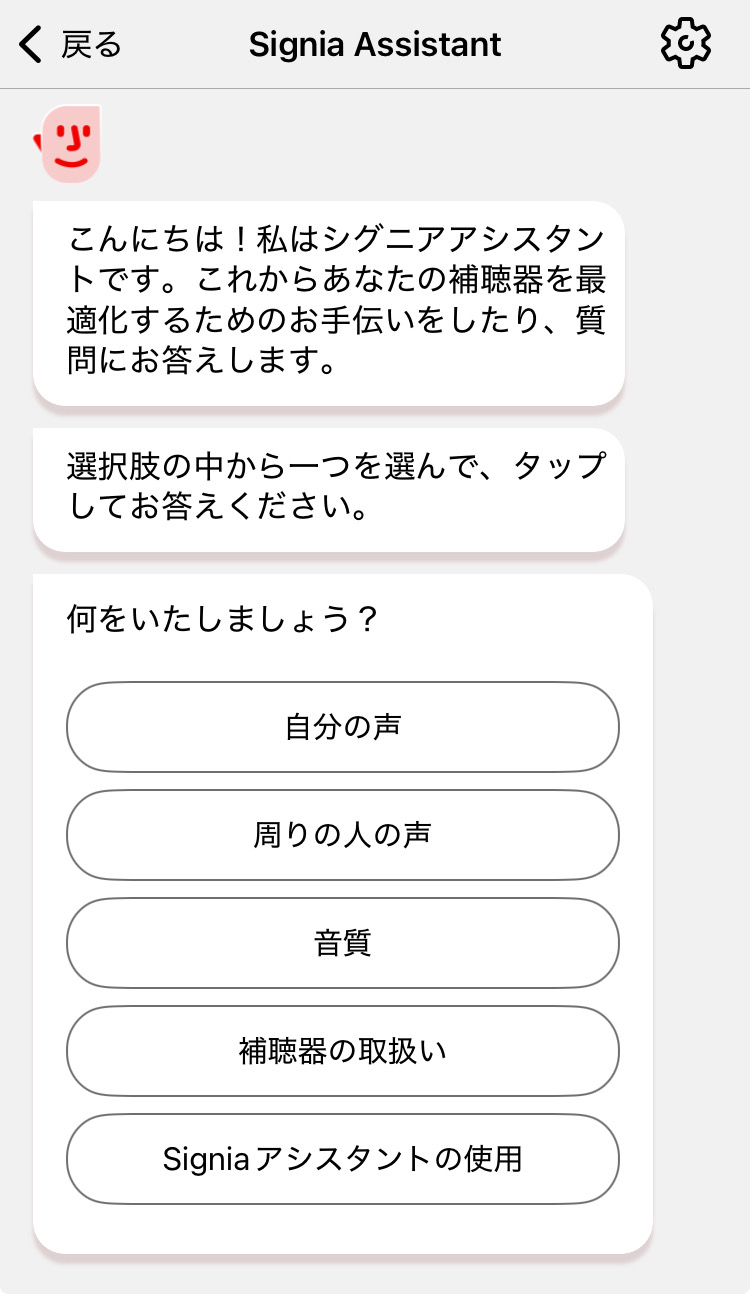
Task: Click blank header space between title and gear
Action: [580, 45]
